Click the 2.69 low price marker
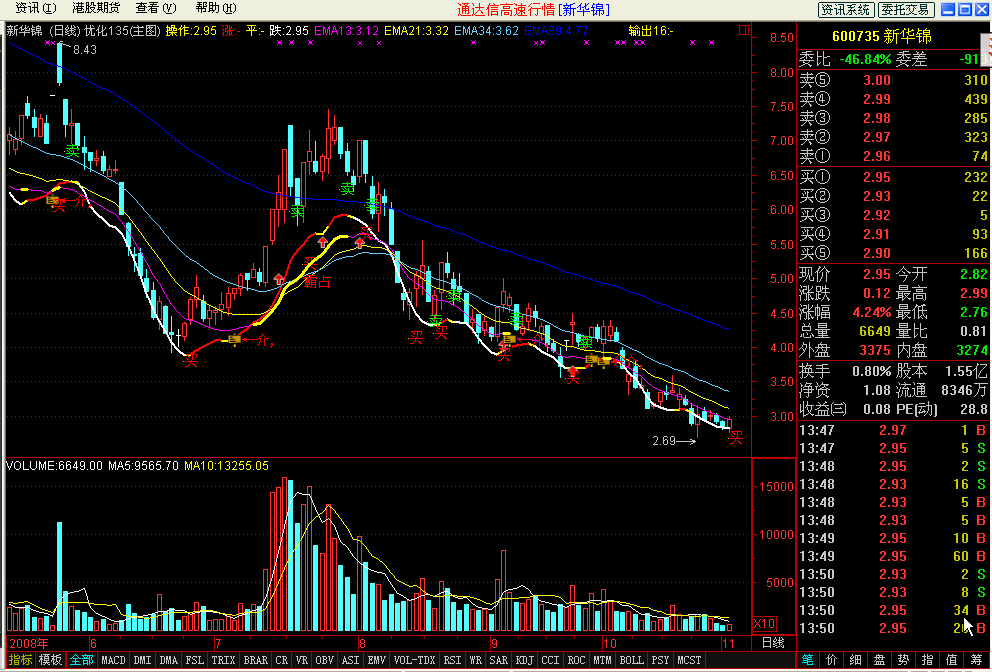Screen dimensions: 992x672 point(664,440)
